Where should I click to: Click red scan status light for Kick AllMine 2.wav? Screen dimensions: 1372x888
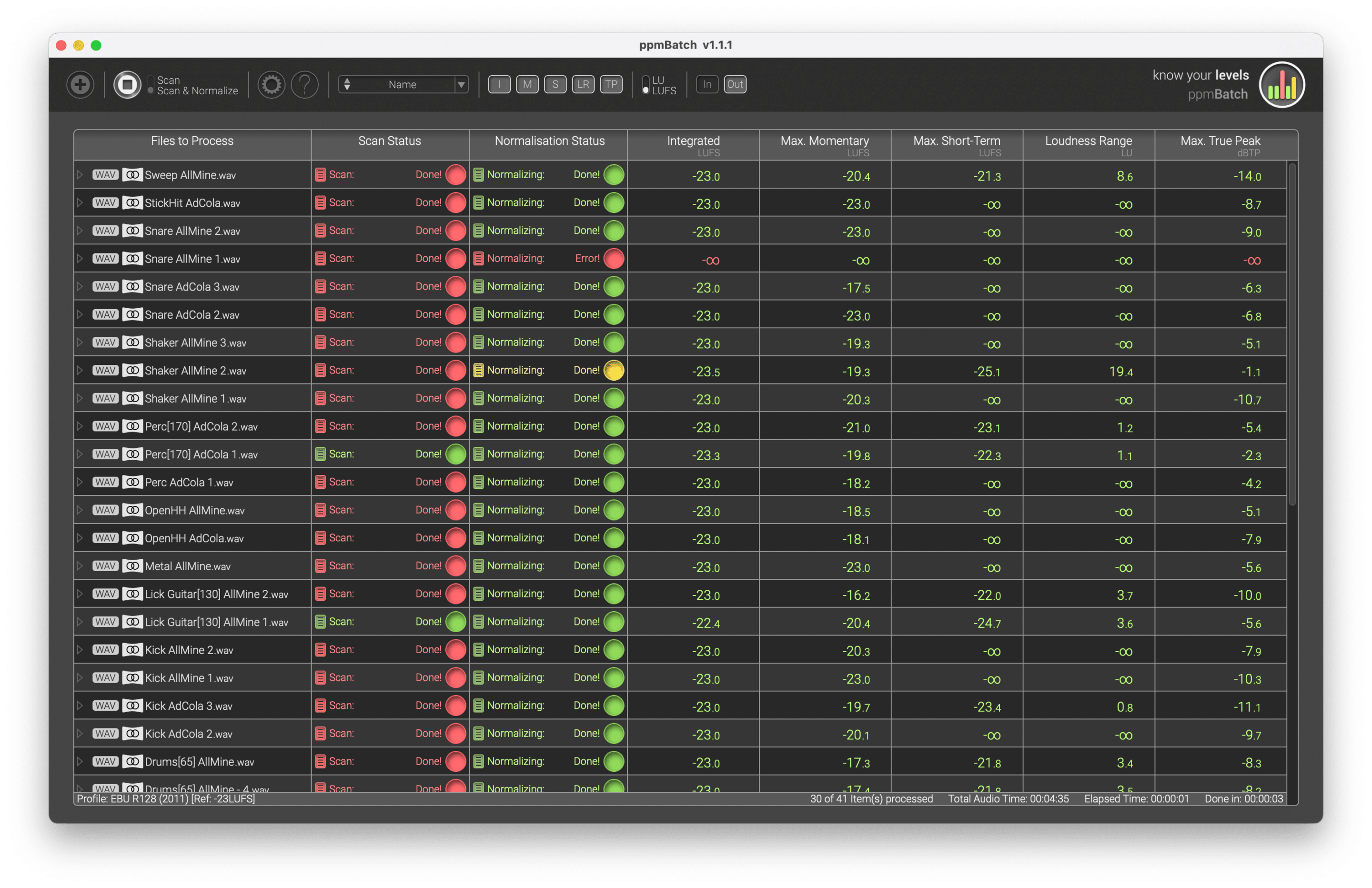click(x=456, y=649)
